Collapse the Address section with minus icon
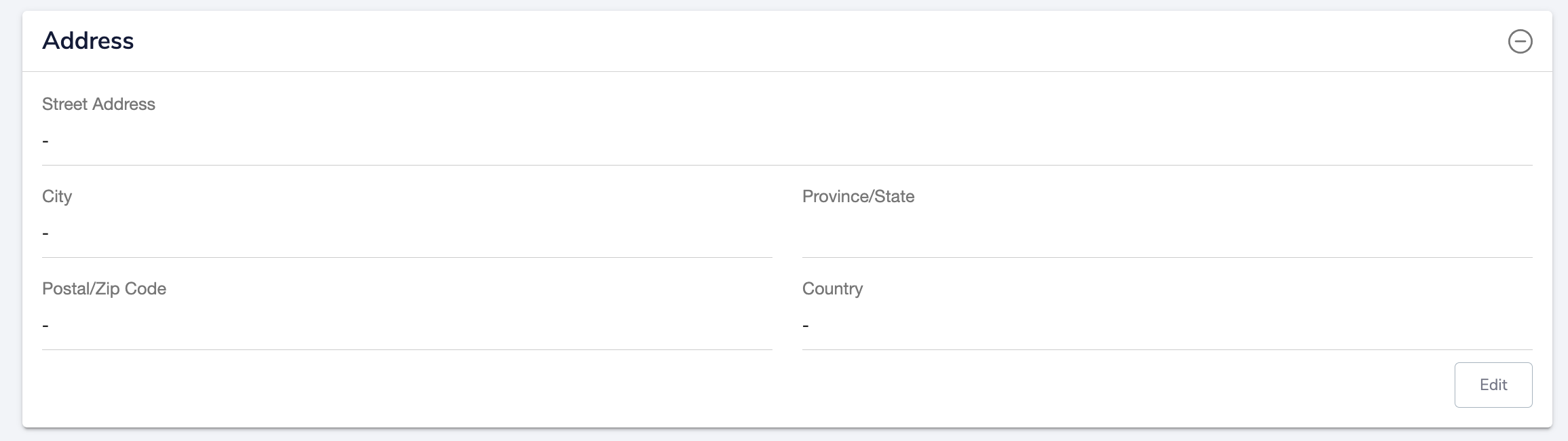The width and height of the screenshot is (1568, 441). tap(1520, 41)
